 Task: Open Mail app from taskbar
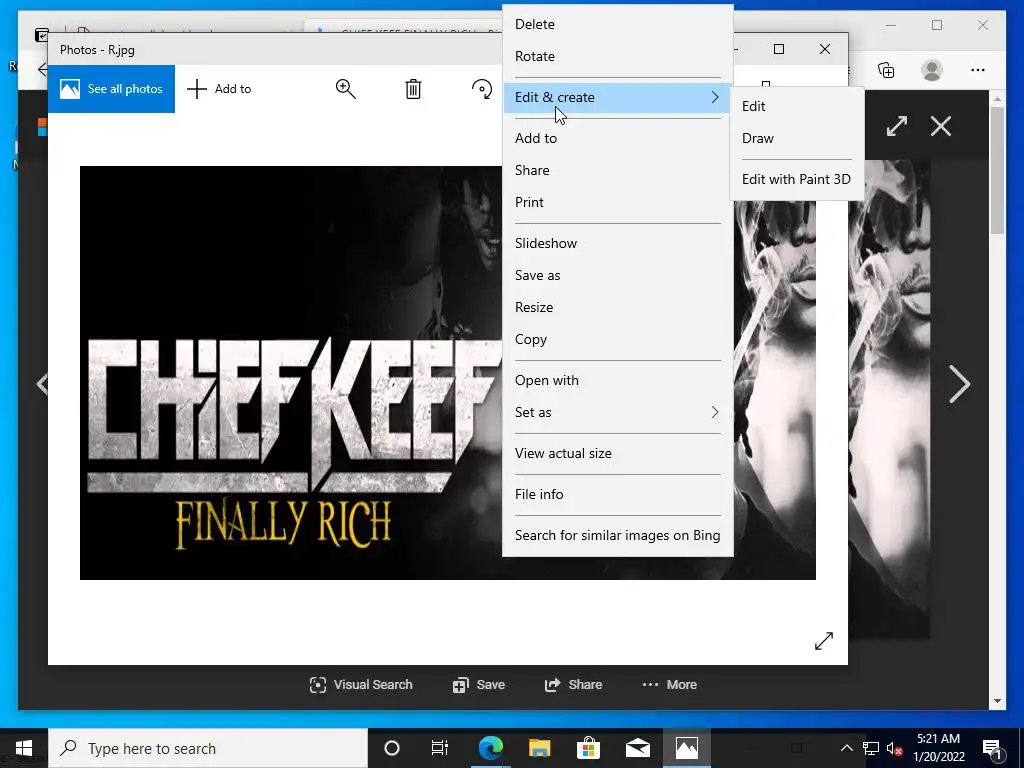click(637, 748)
